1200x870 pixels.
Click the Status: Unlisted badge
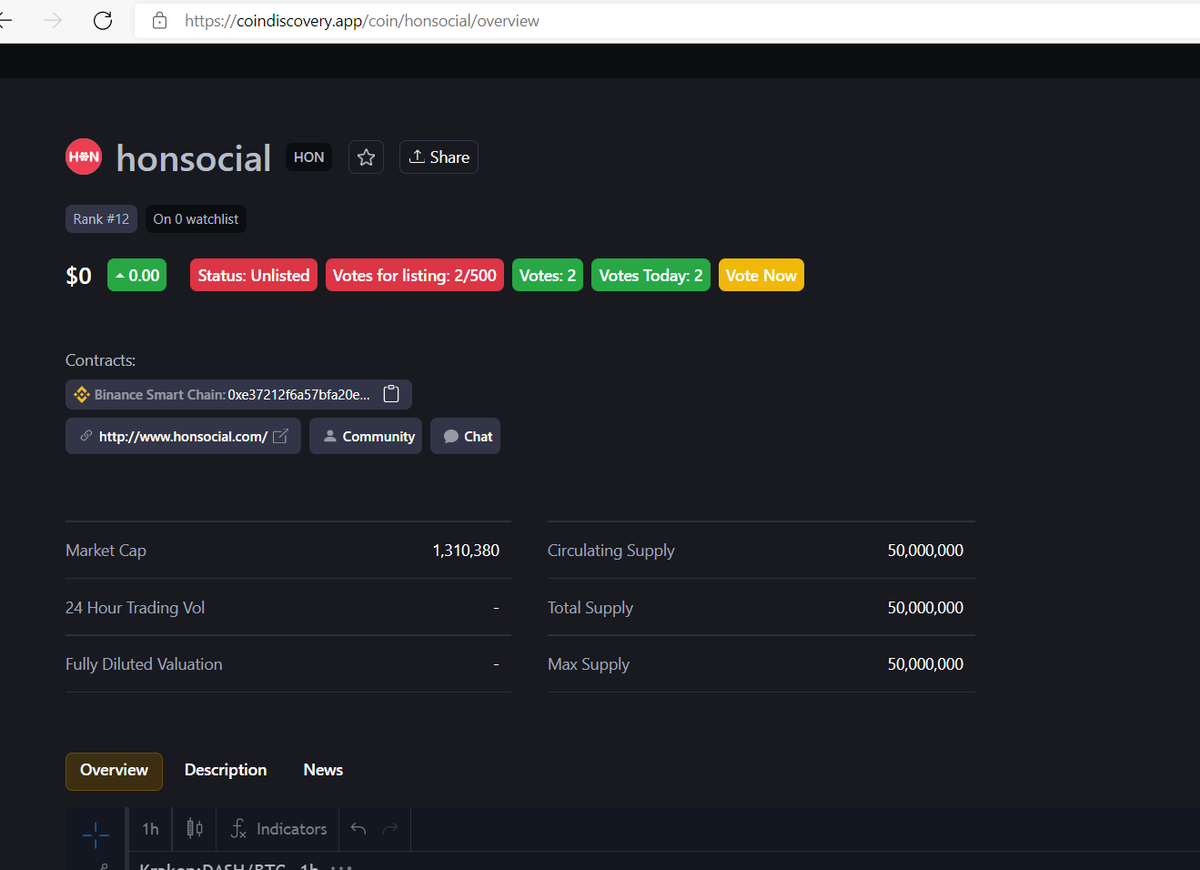[254, 275]
